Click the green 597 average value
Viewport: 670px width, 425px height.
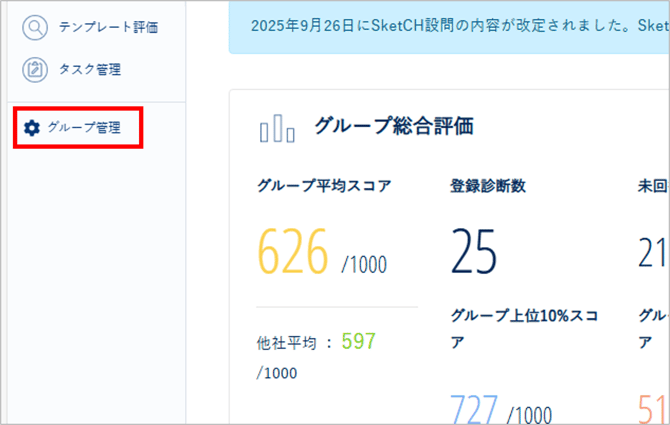coord(358,341)
